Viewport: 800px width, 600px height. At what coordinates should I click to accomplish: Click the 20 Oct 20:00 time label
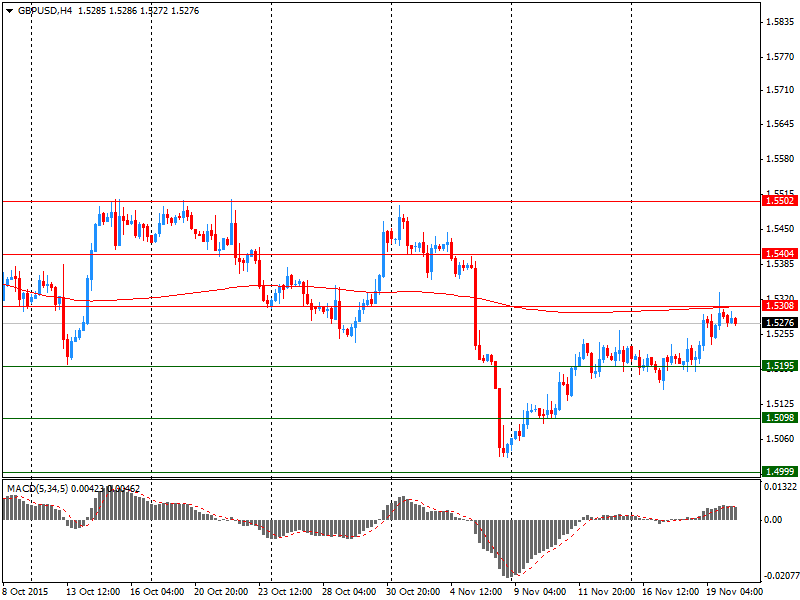(221, 592)
